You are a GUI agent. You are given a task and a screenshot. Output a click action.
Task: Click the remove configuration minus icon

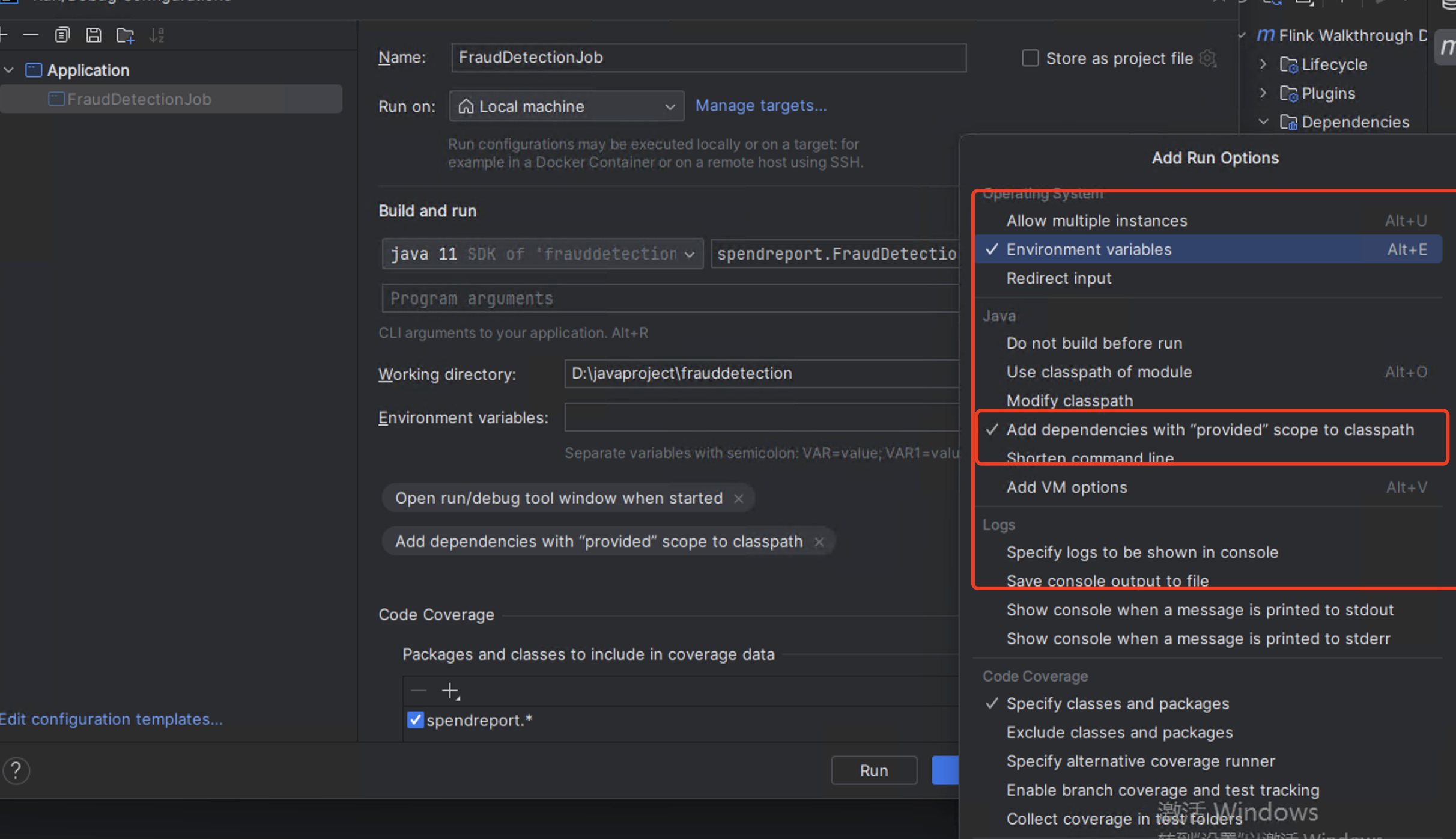click(x=31, y=35)
